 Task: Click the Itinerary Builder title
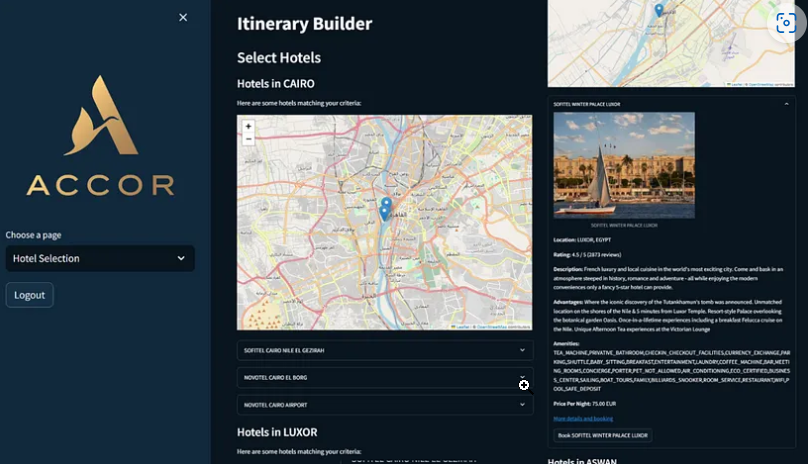305,24
